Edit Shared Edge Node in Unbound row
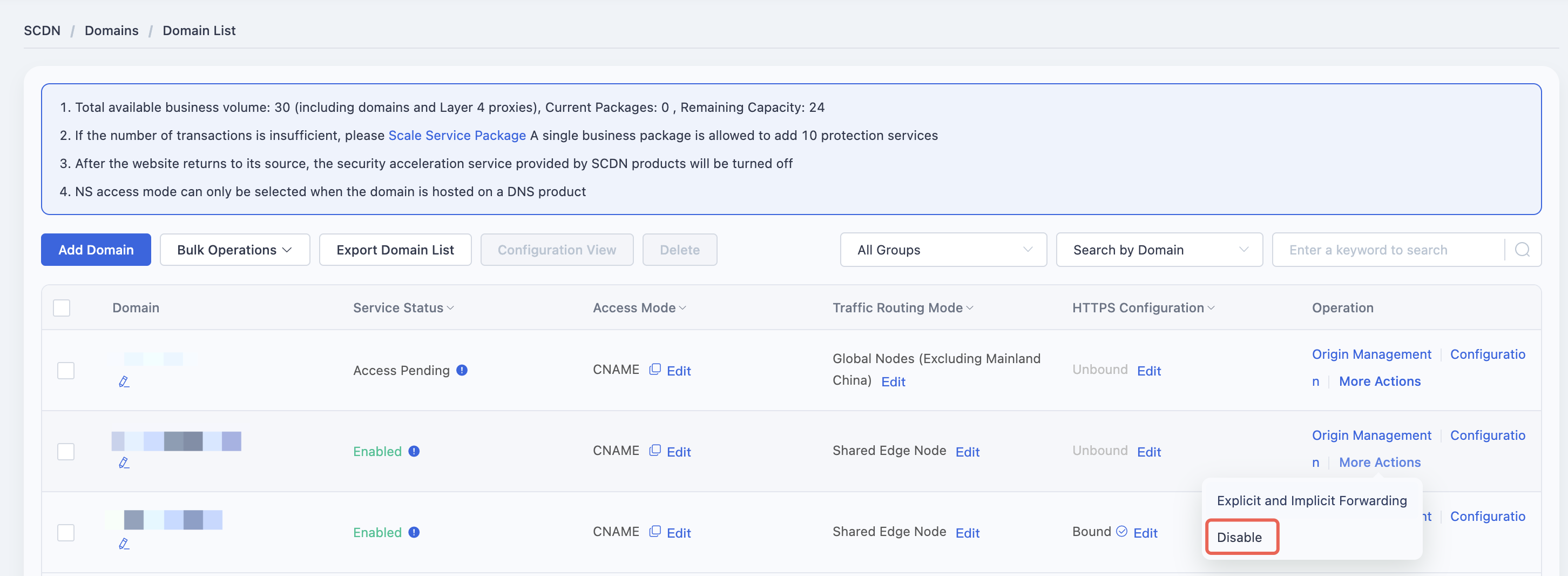The width and height of the screenshot is (1568, 576). pos(967,452)
